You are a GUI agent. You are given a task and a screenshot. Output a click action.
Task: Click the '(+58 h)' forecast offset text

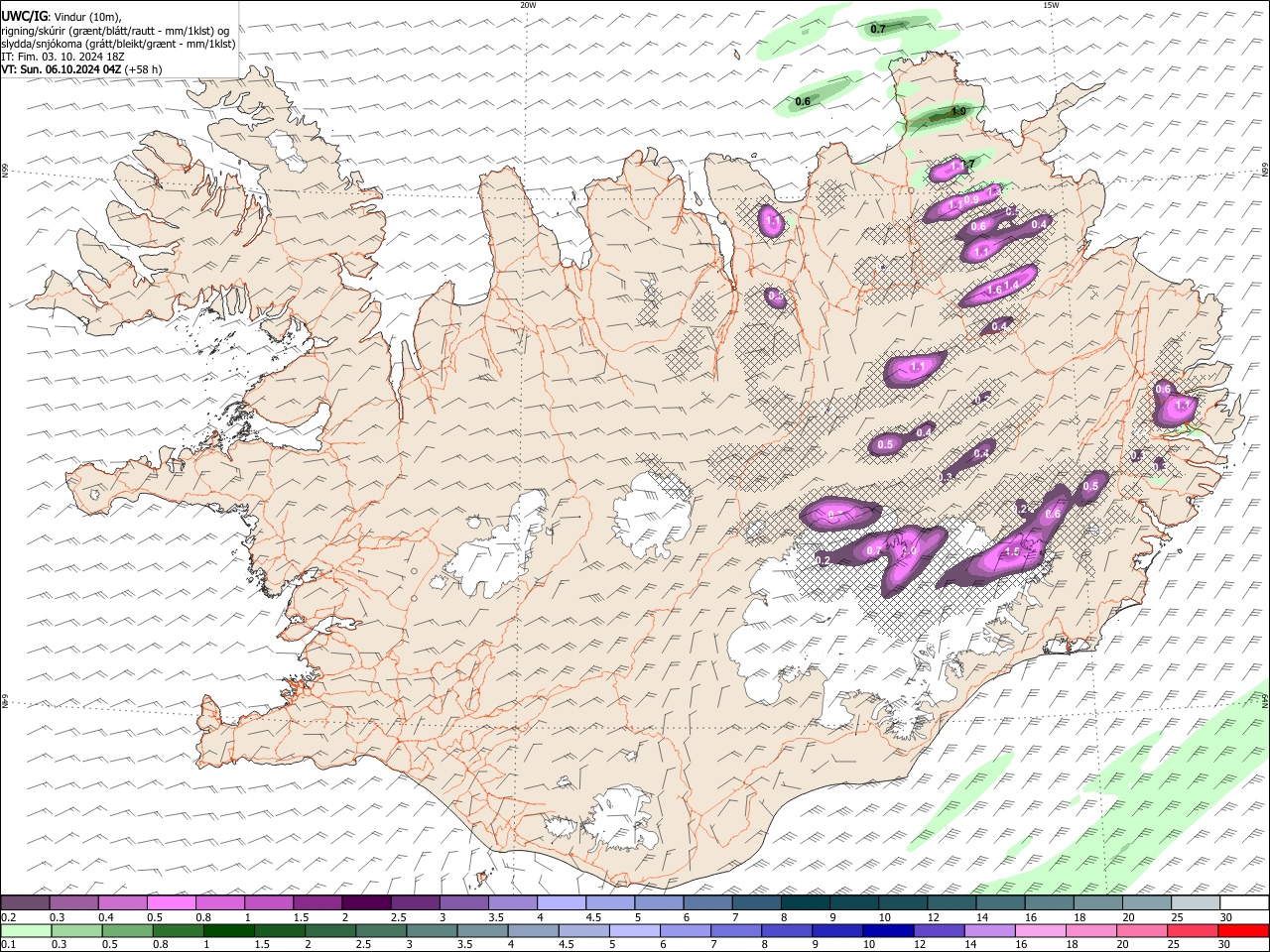coord(144,69)
